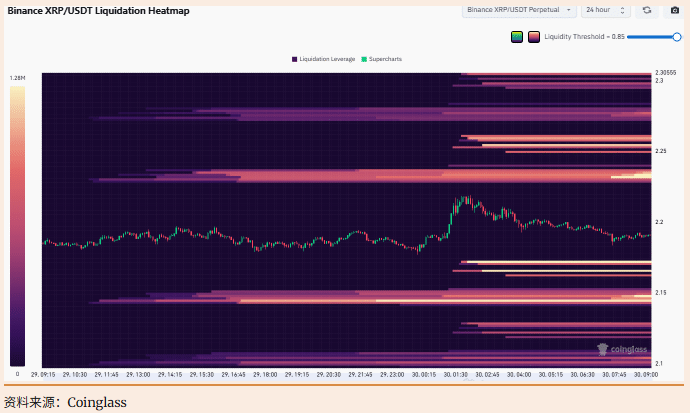Toggle the Liquidation Leverage legend item

click(x=323, y=59)
